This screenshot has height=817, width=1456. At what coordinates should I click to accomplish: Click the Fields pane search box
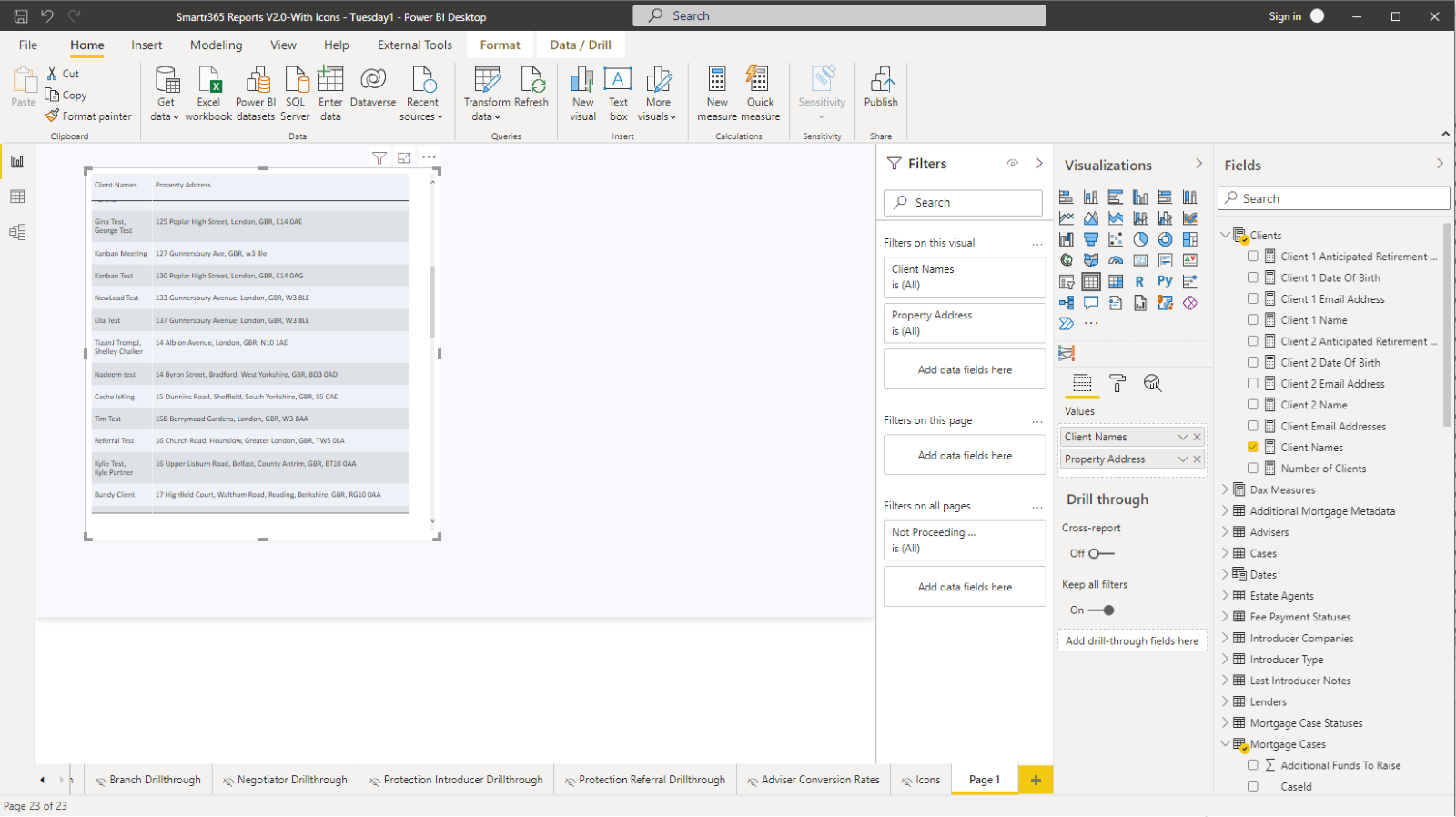pyautogui.click(x=1334, y=198)
